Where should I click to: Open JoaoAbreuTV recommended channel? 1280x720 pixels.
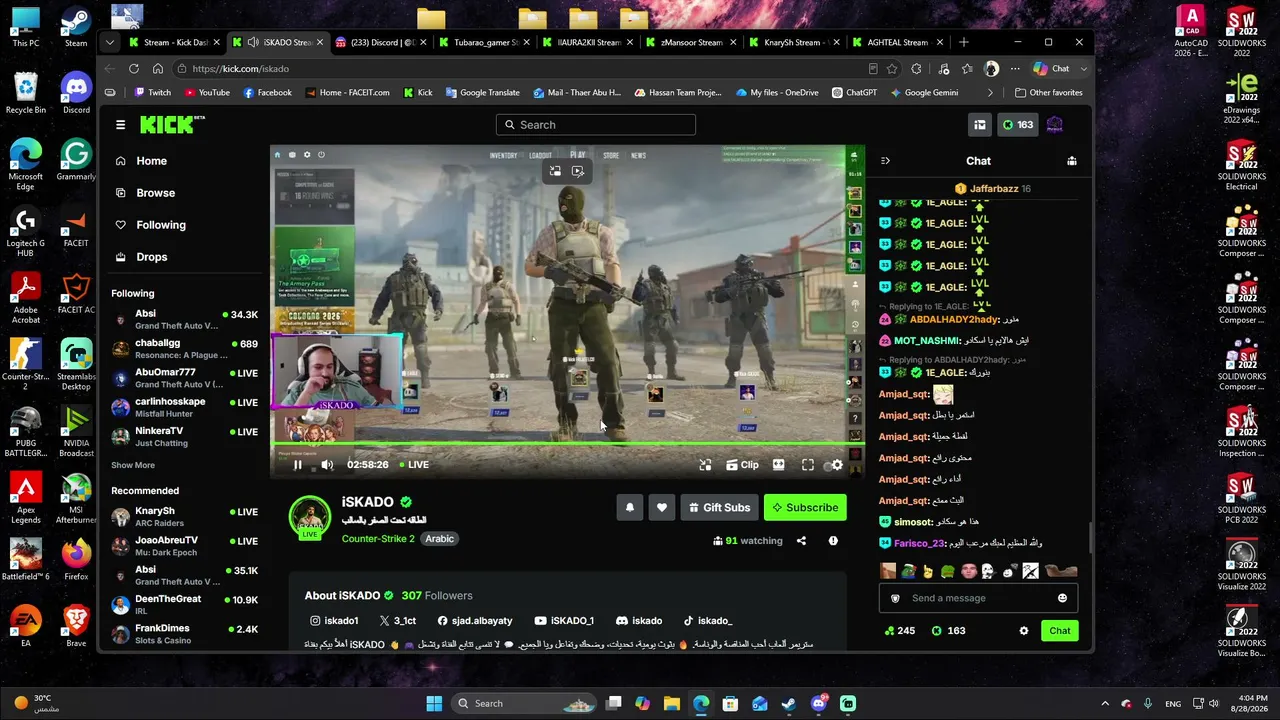pyautogui.click(x=186, y=546)
